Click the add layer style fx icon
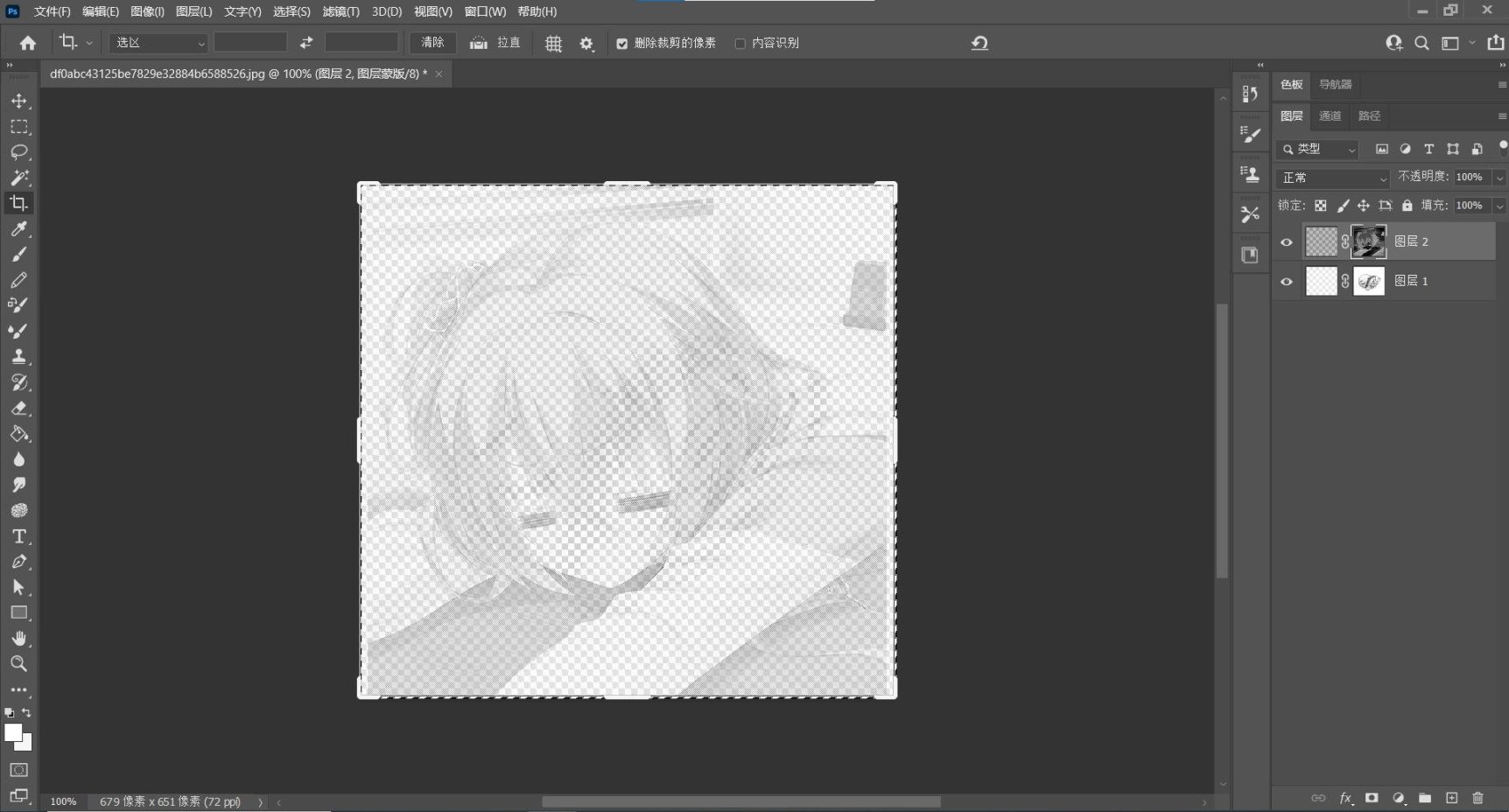 point(1345,798)
